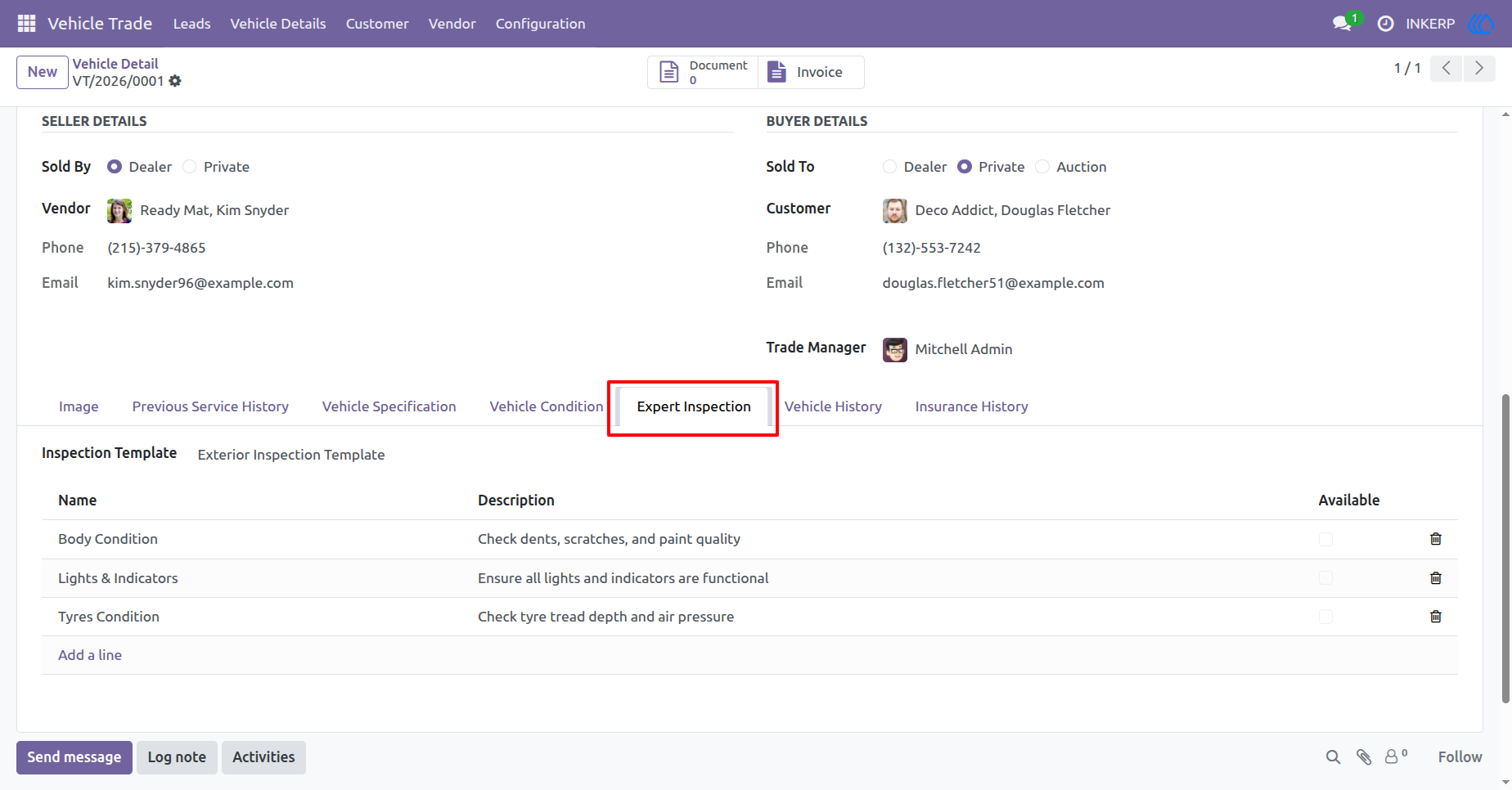Click the Send message button
Viewport: 1512px width, 790px height.
[x=74, y=757]
